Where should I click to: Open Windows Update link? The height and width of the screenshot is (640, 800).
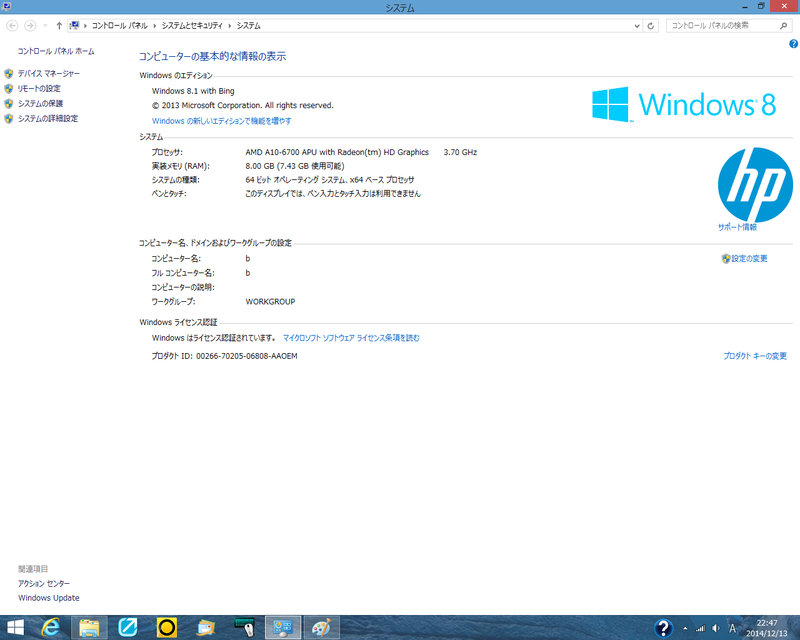[x=49, y=598]
